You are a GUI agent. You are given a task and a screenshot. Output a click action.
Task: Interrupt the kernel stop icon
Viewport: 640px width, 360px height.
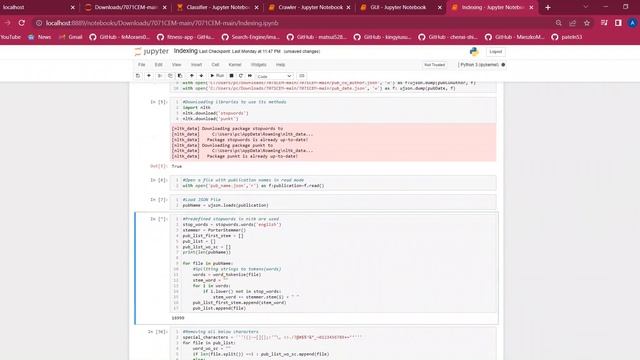(x=231, y=76)
